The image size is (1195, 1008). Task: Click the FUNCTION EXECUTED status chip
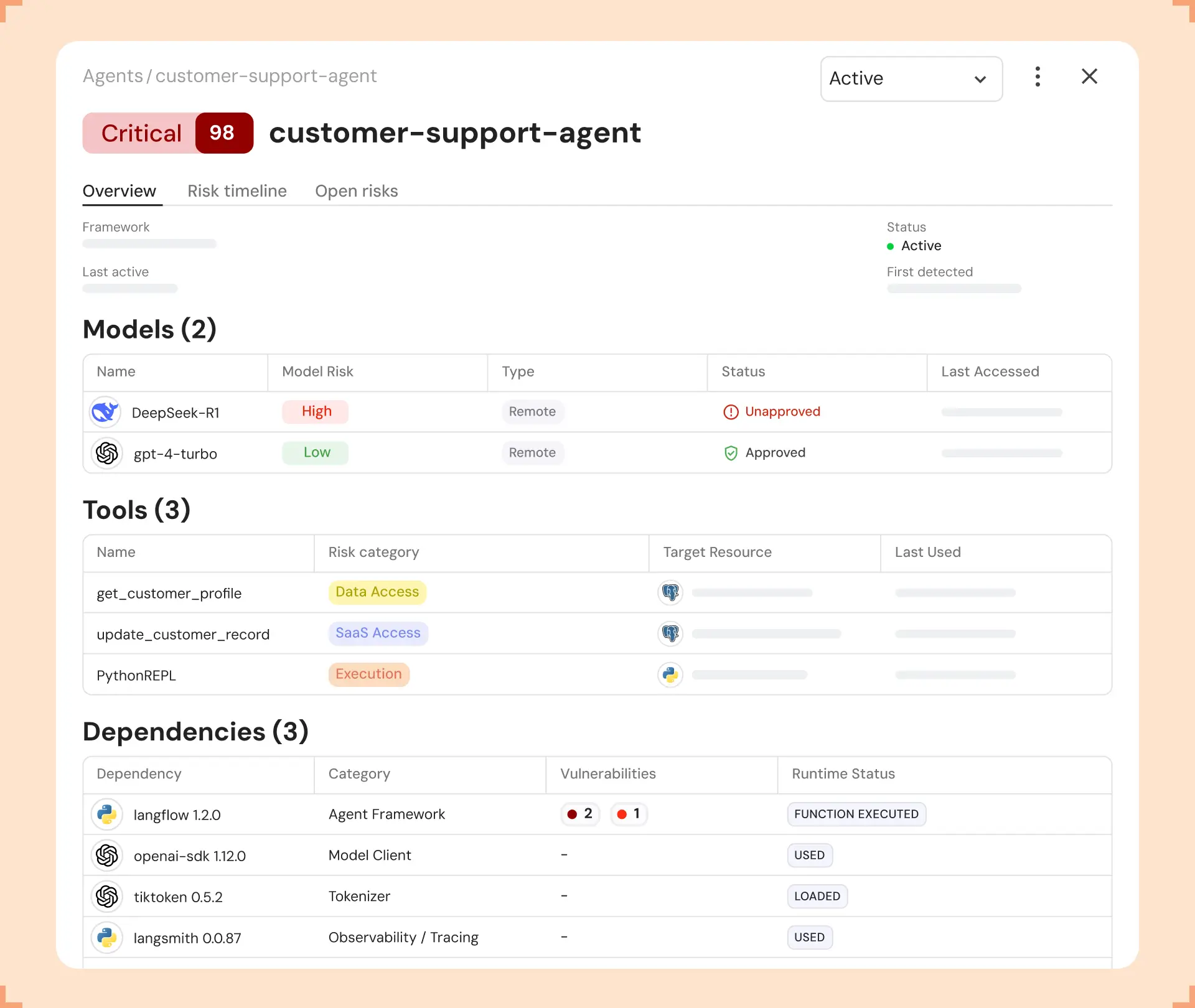[856, 814]
